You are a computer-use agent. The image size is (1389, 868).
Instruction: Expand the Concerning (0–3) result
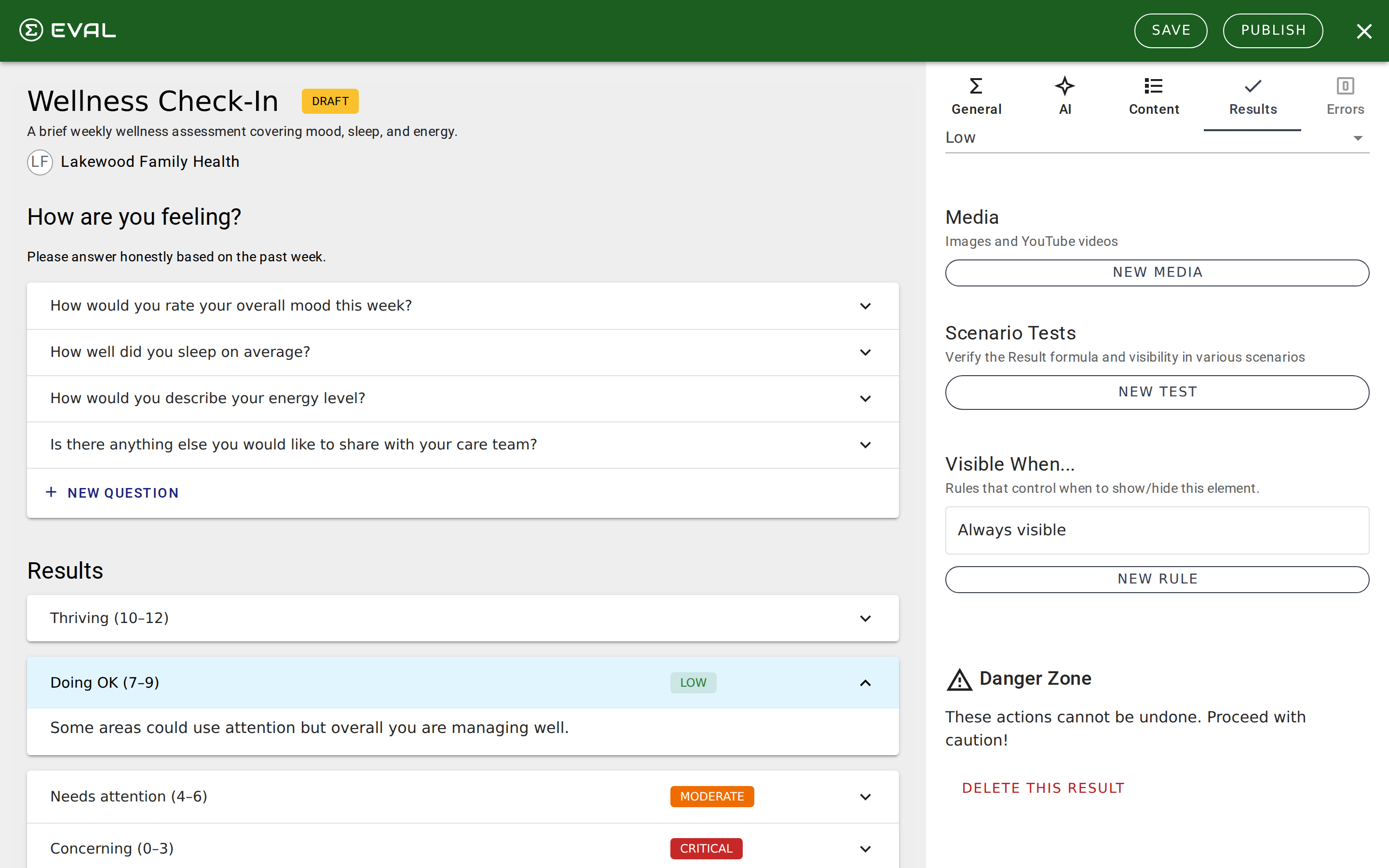pyautogui.click(x=865, y=849)
